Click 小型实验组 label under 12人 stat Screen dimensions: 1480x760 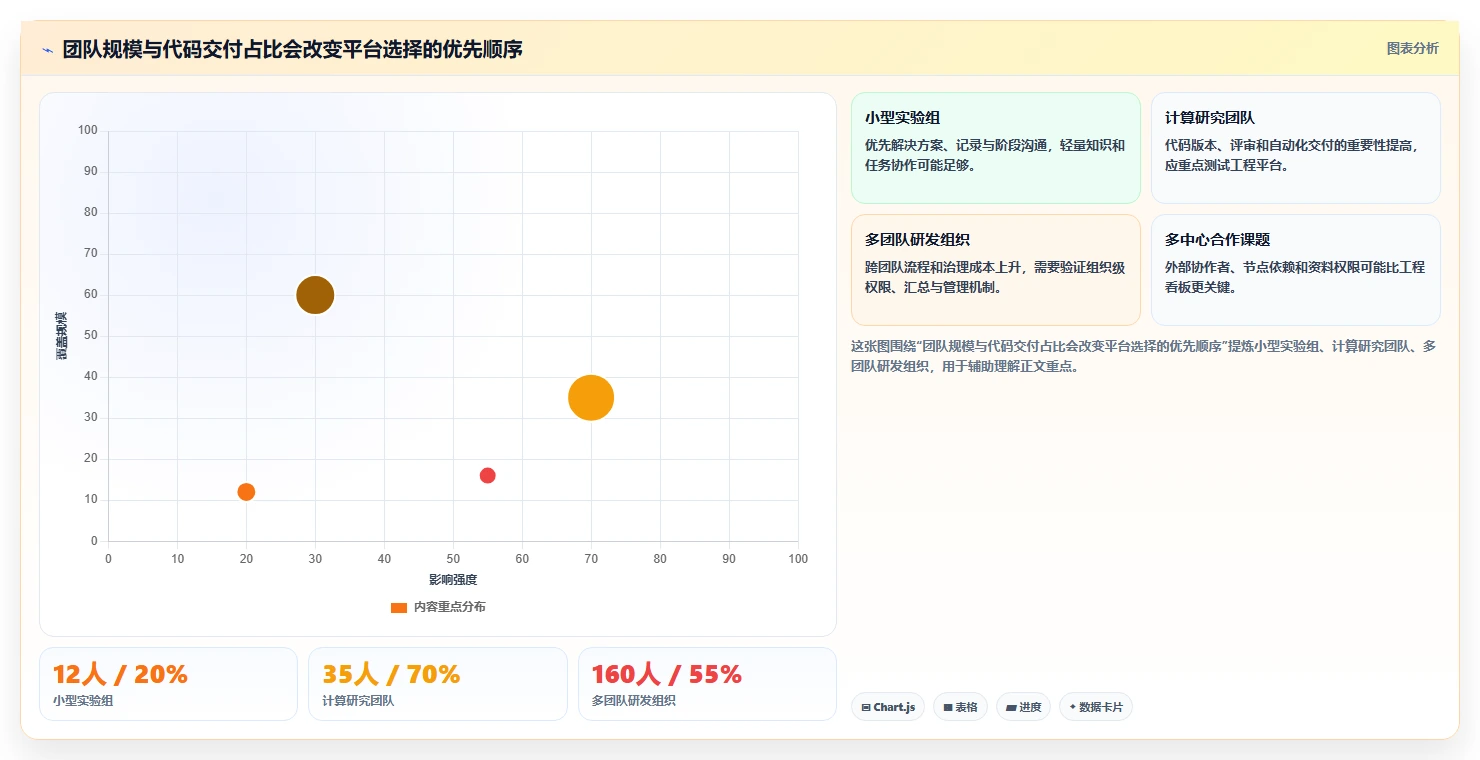tap(83, 701)
